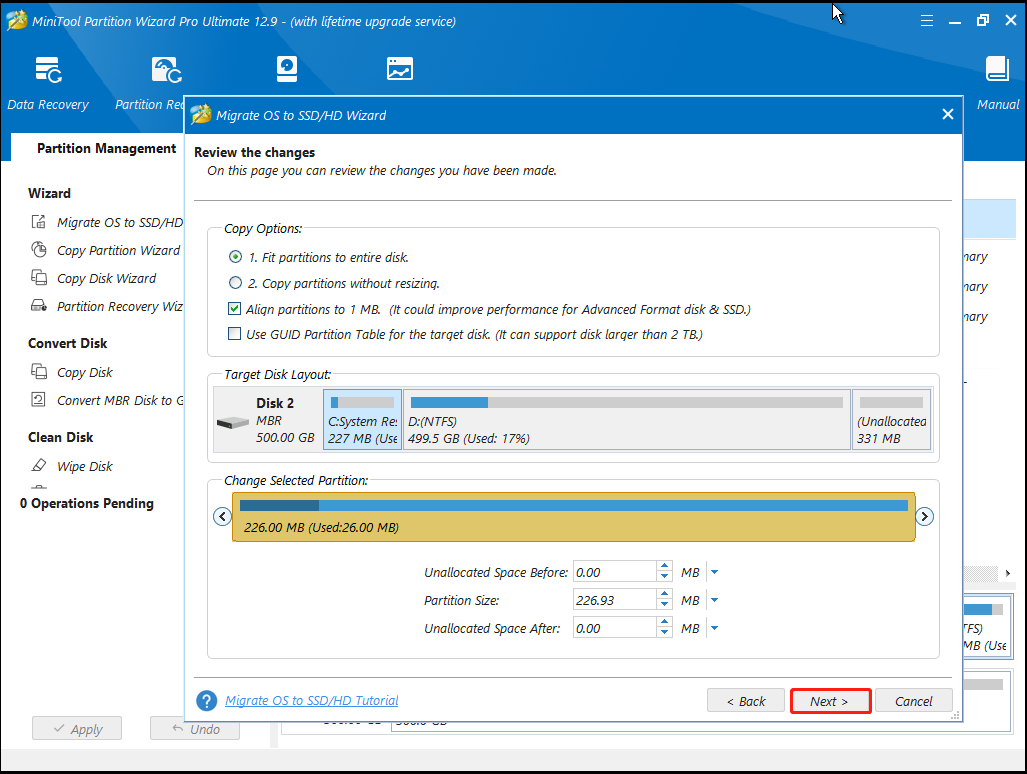This screenshot has height=774, width=1027.
Task: Click the Unallocated Space After input field
Action: [614, 628]
